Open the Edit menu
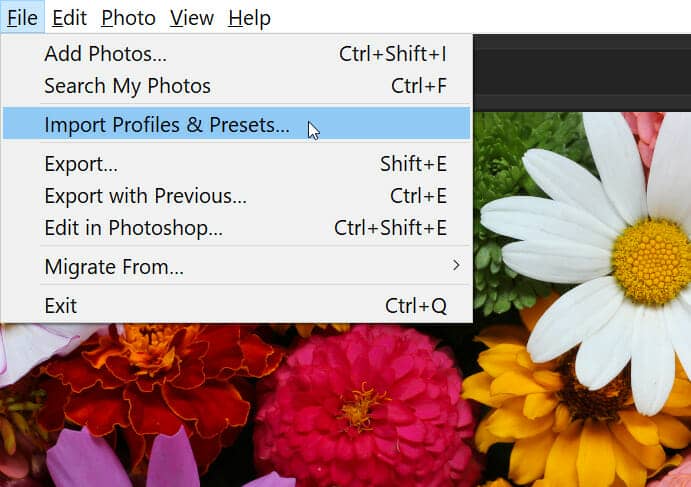Image resolution: width=691 pixels, height=487 pixels. click(x=69, y=18)
